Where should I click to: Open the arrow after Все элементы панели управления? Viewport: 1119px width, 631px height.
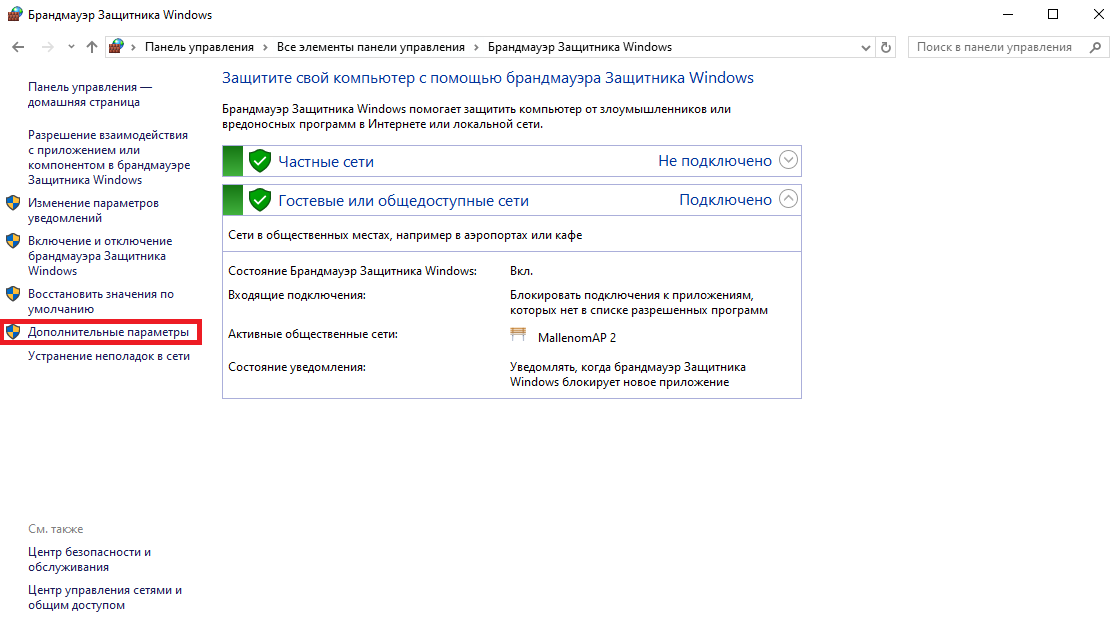pyautogui.click(x=476, y=47)
